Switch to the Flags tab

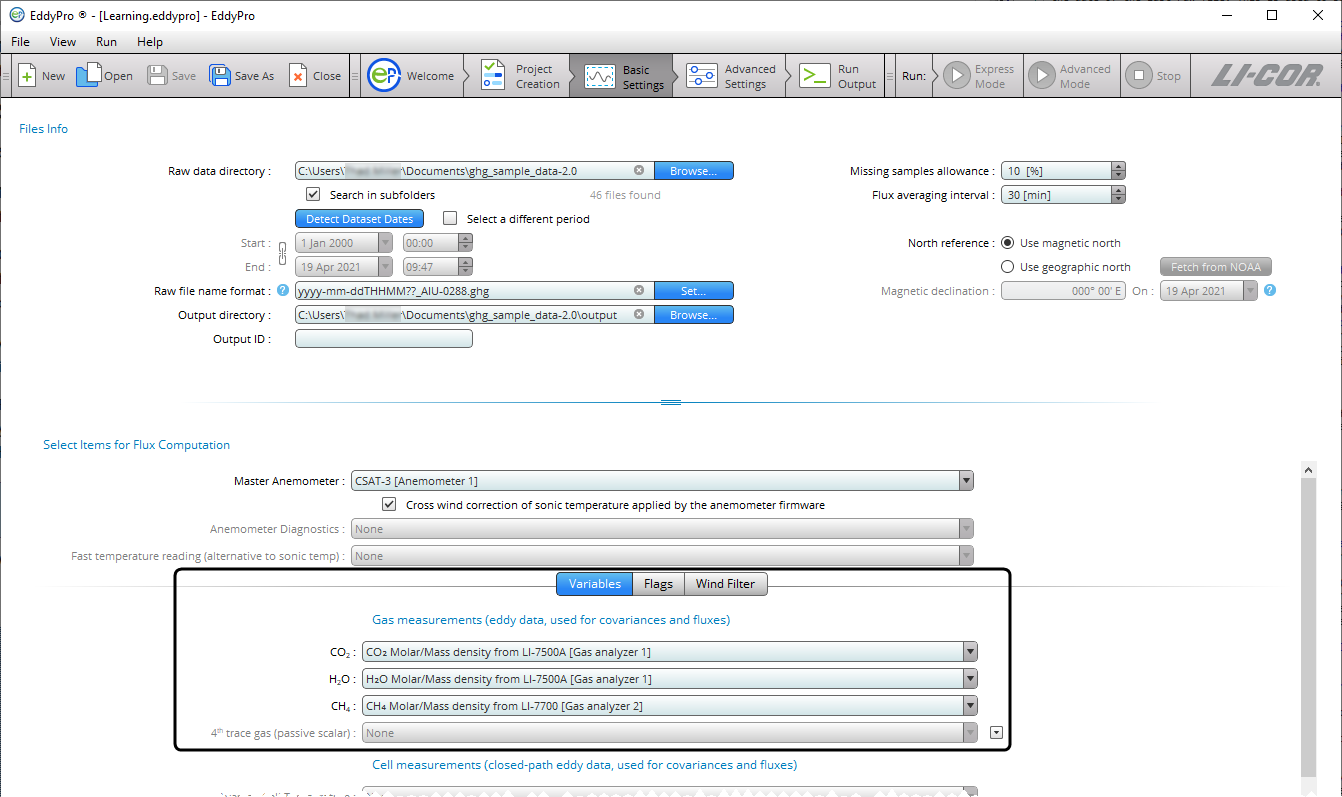tap(658, 584)
